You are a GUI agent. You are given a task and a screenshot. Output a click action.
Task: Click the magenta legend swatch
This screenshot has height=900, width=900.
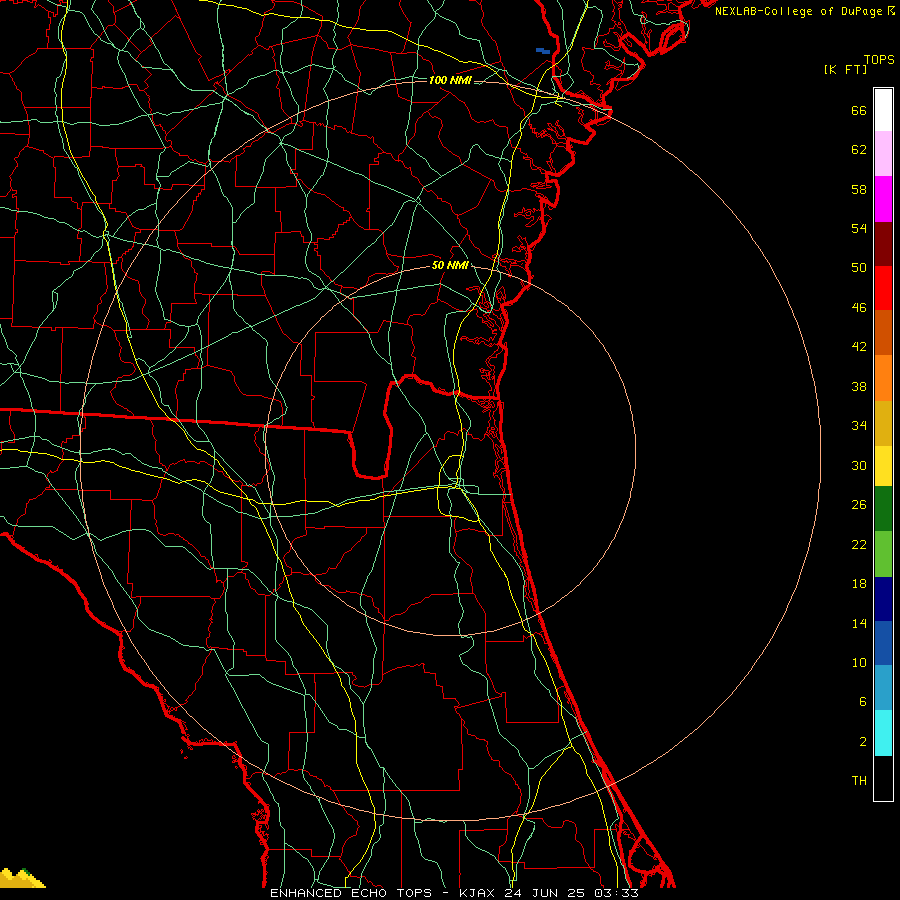(x=883, y=199)
